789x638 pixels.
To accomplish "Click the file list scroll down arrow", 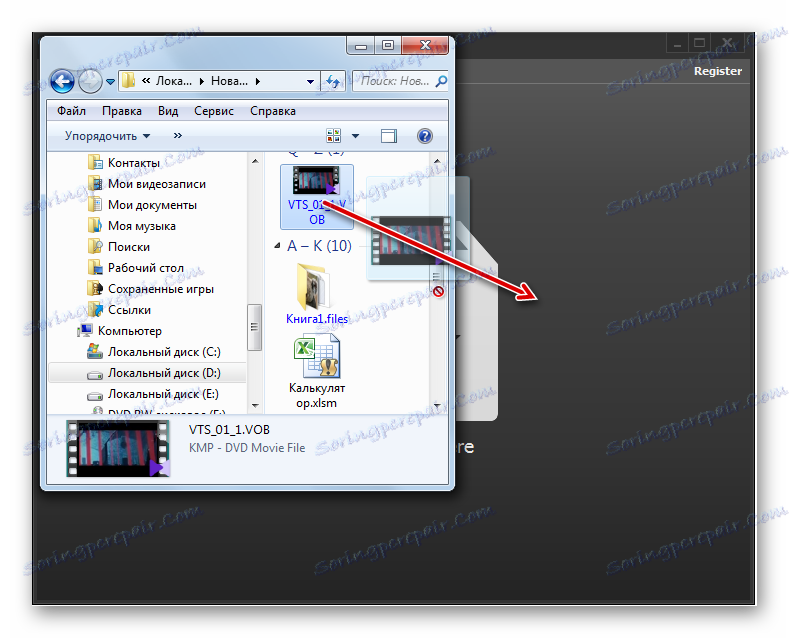I will 437,406.
